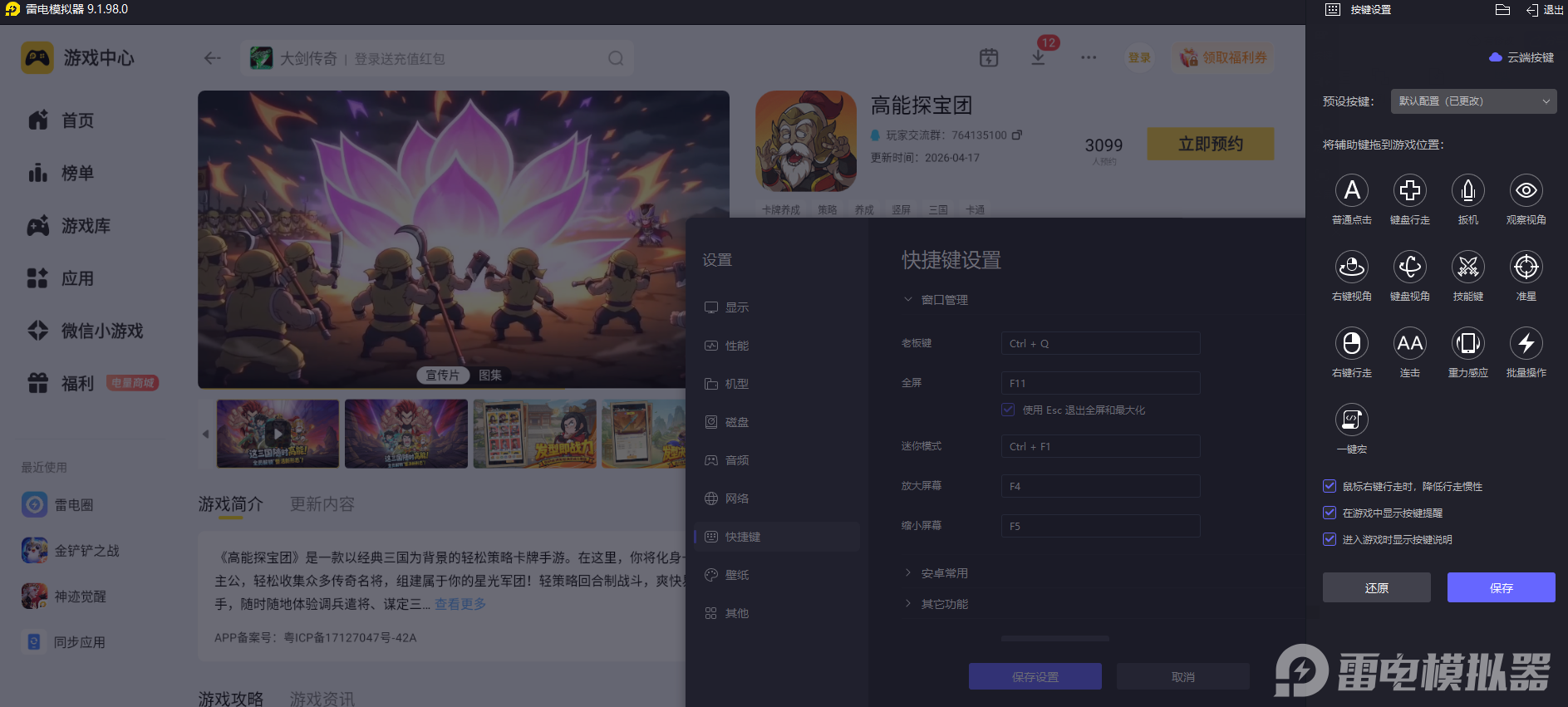Viewport: 1568px width, 707px height.
Task: Open 音频 settings category
Action: click(776, 460)
